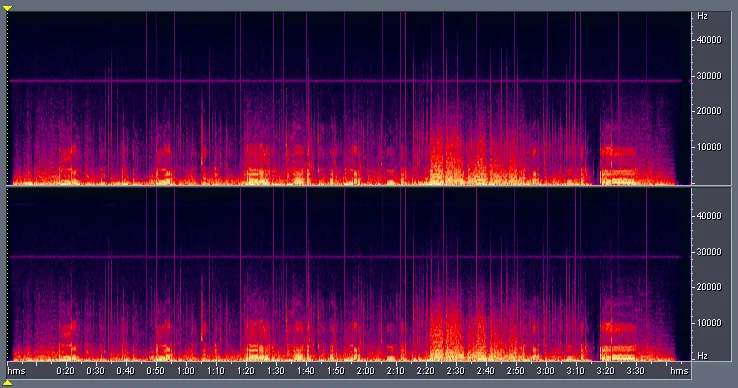
Task: Click the 2:00 mark on the time ruler
Action: pyautogui.click(x=366, y=371)
